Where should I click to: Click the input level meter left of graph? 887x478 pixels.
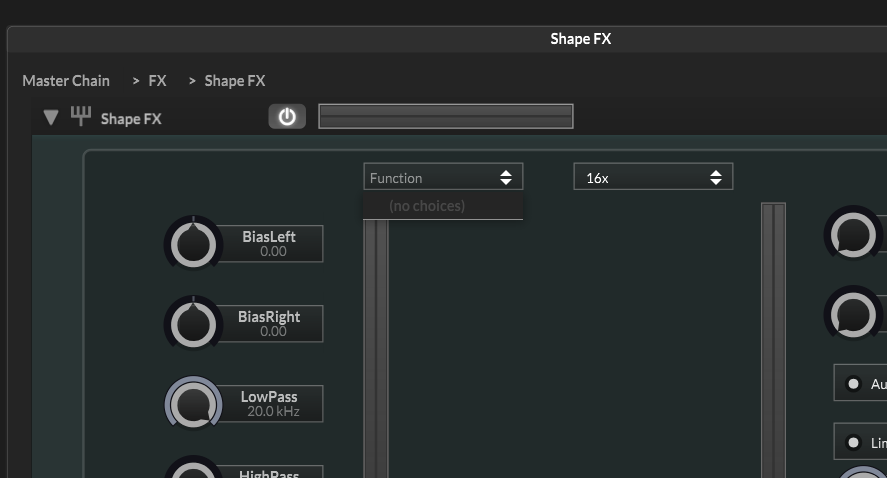click(x=376, y=349)
